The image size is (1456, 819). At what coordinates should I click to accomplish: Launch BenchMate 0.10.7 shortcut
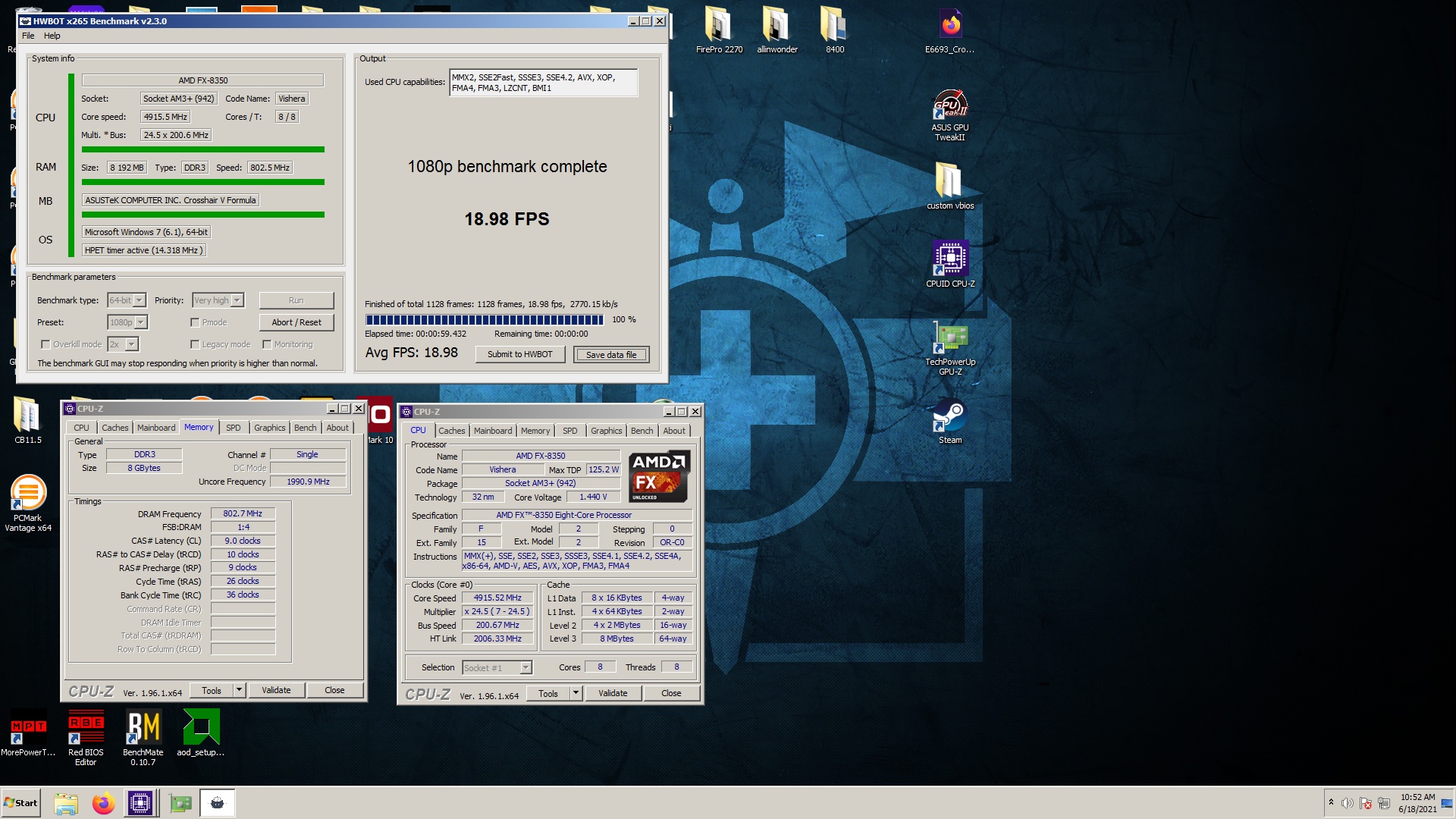[143, 738]
